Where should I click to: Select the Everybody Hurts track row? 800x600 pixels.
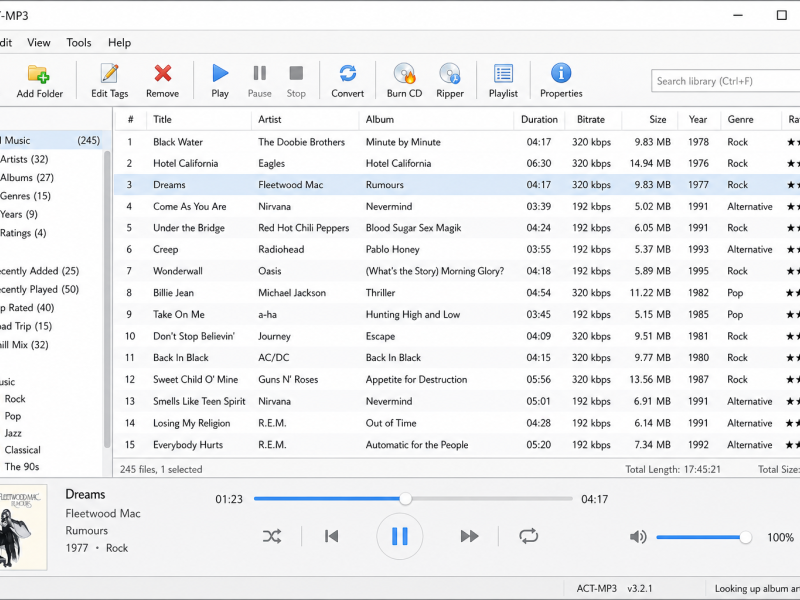(x=457, y=445)
